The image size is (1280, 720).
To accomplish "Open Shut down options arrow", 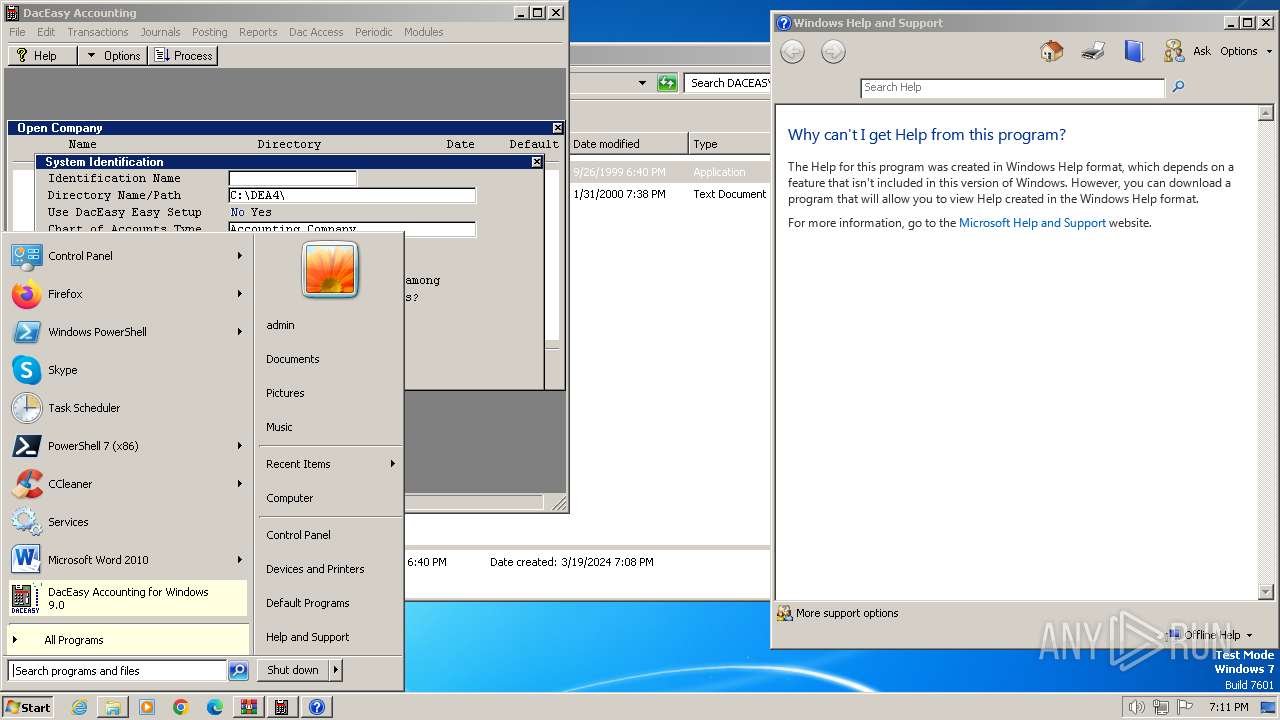I will tap(336, 670).
